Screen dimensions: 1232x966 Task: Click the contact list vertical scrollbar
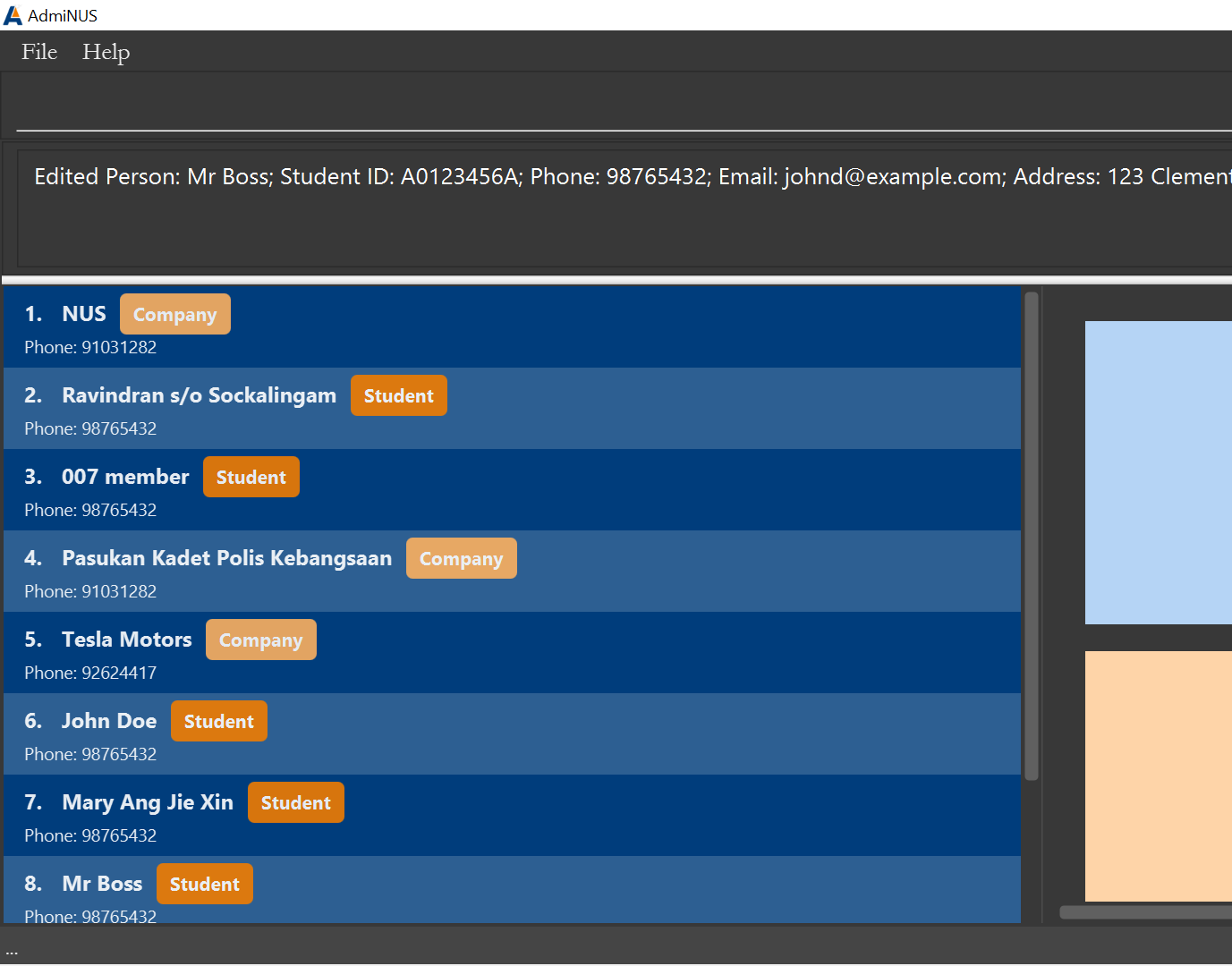point(1032,536)
